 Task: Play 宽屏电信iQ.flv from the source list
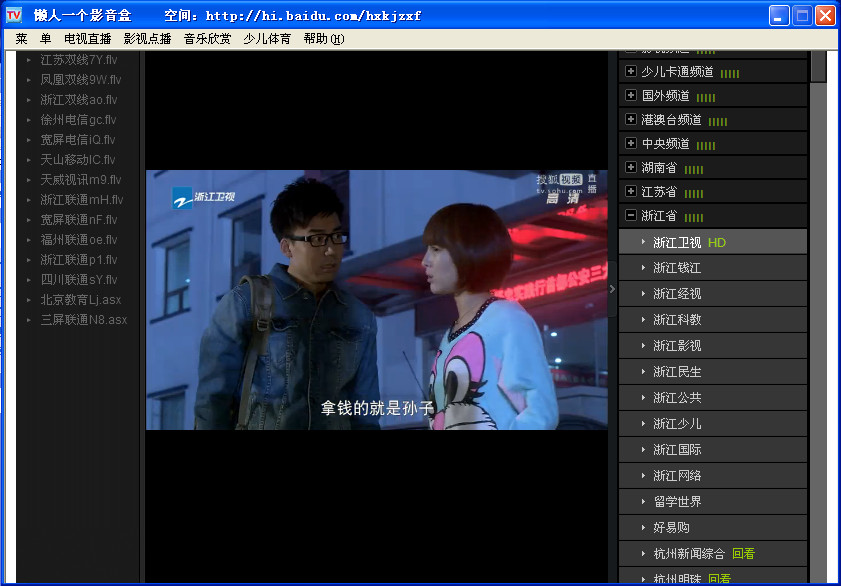coord(78,139)
